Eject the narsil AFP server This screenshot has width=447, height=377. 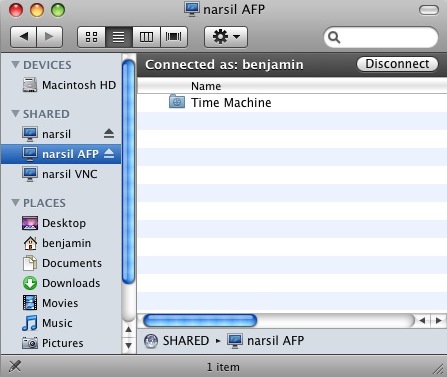tap(109, 154)
